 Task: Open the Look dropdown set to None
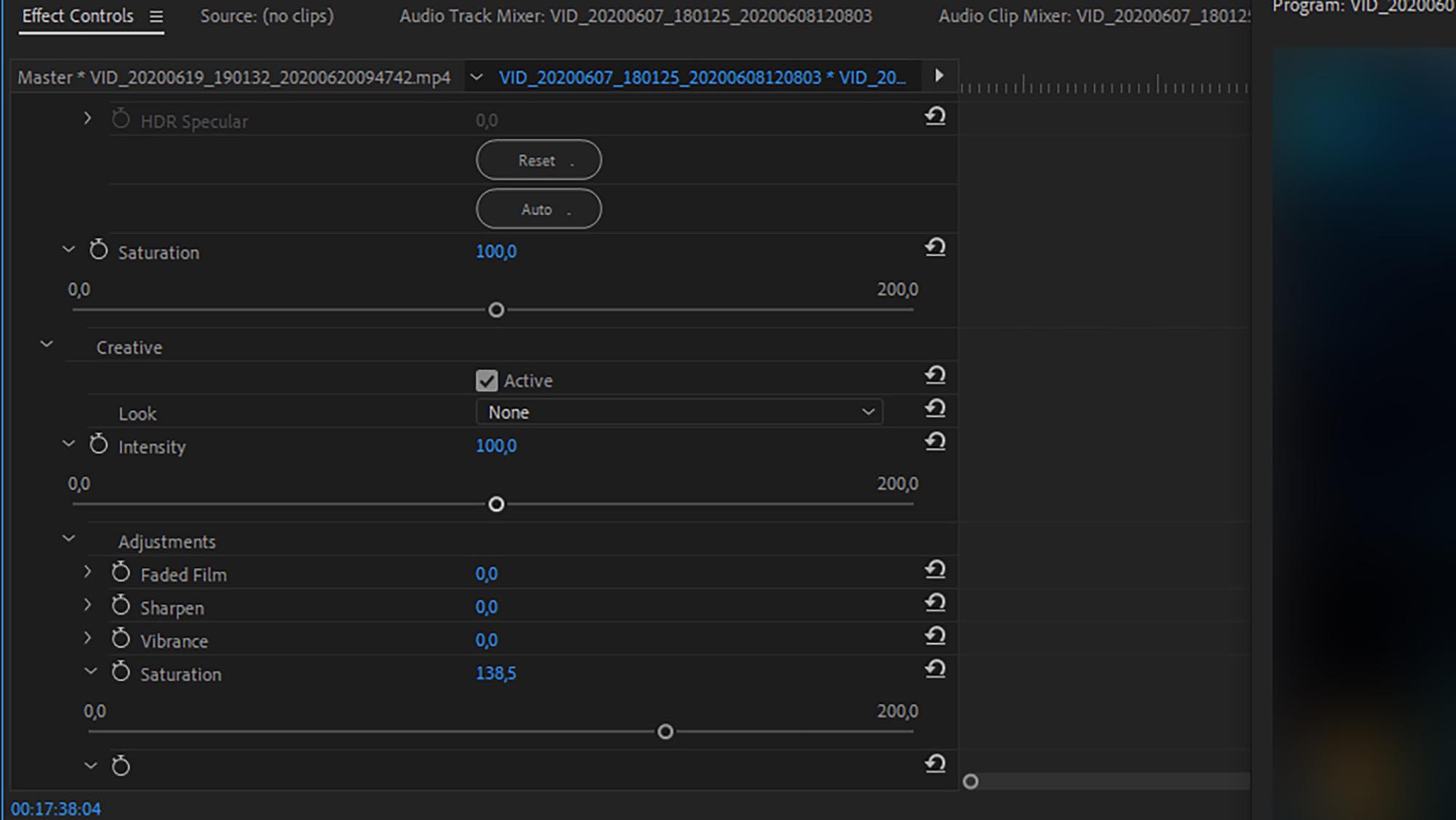(x=678, y=413)
